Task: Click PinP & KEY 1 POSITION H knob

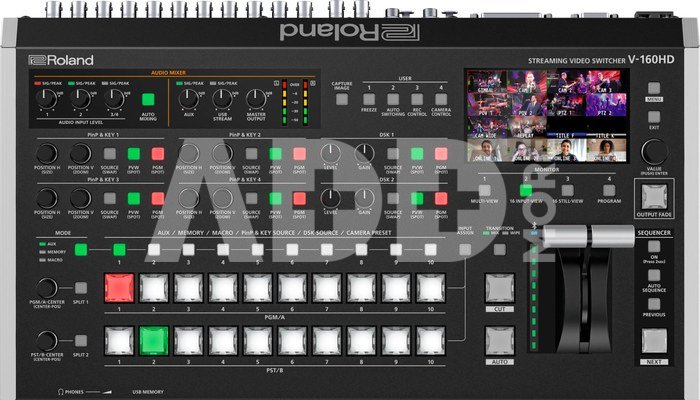Action: click(47, 154)
